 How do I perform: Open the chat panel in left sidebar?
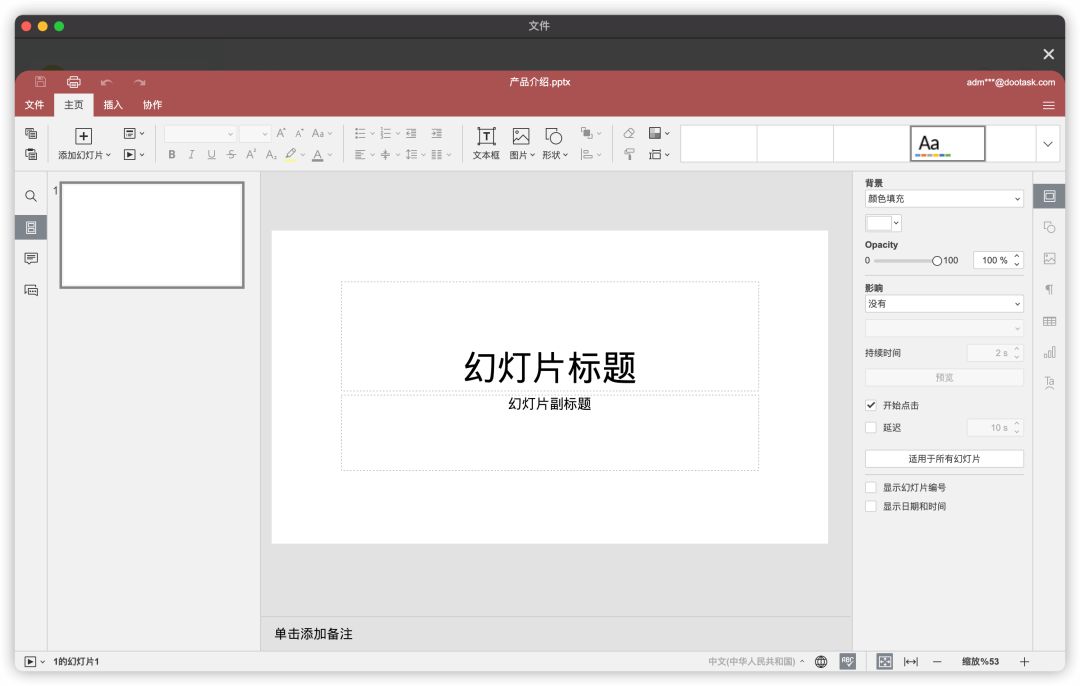point(31,290)
